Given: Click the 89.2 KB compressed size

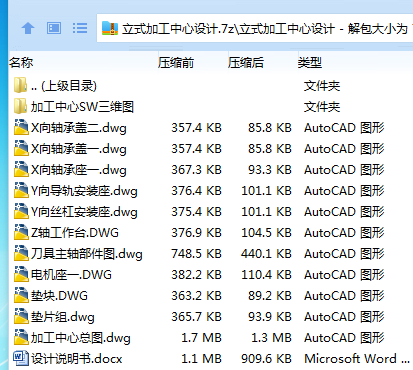Looking at the screenshot, I should click(x=270, y=296).
